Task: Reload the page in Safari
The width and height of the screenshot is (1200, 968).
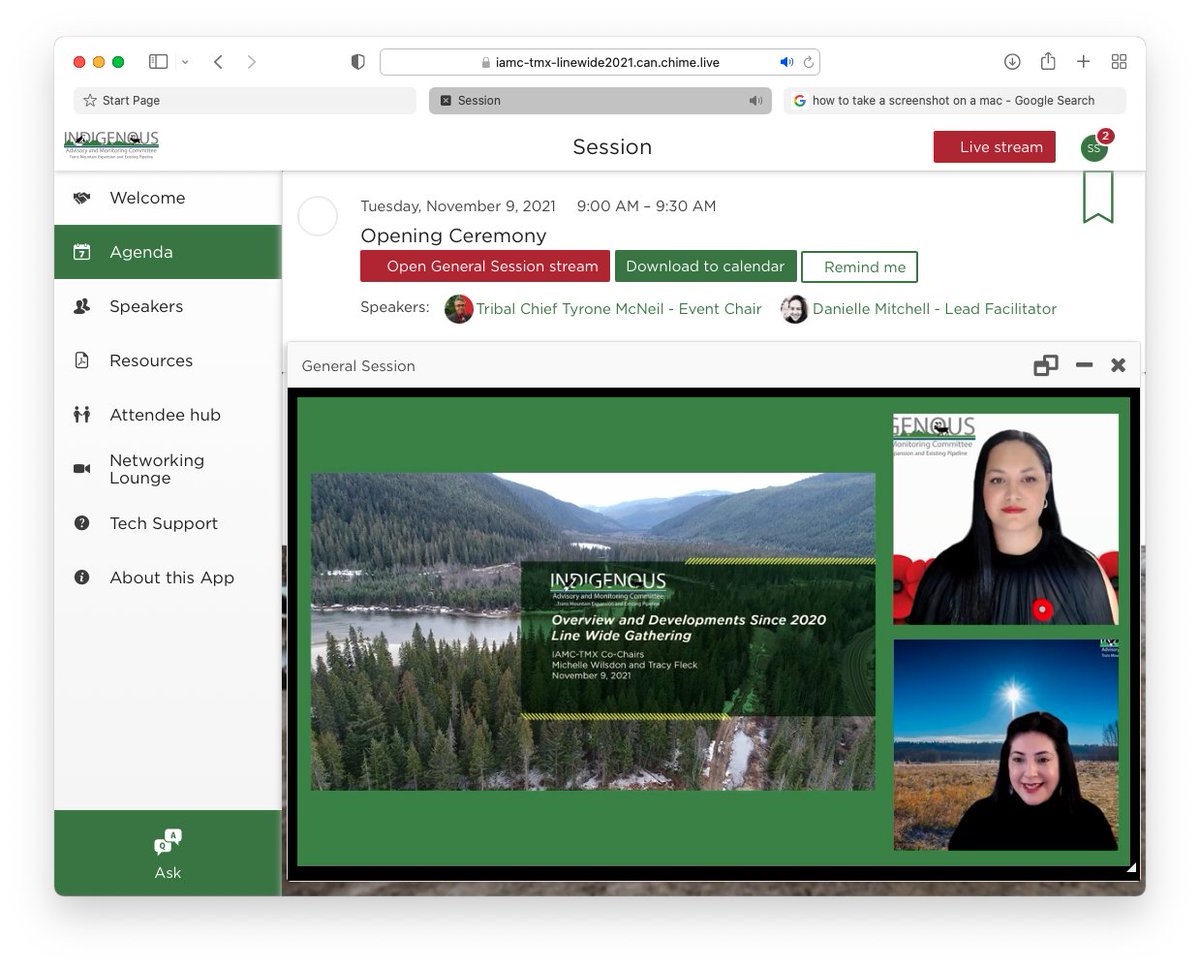Action: click(x=808, y=62)
